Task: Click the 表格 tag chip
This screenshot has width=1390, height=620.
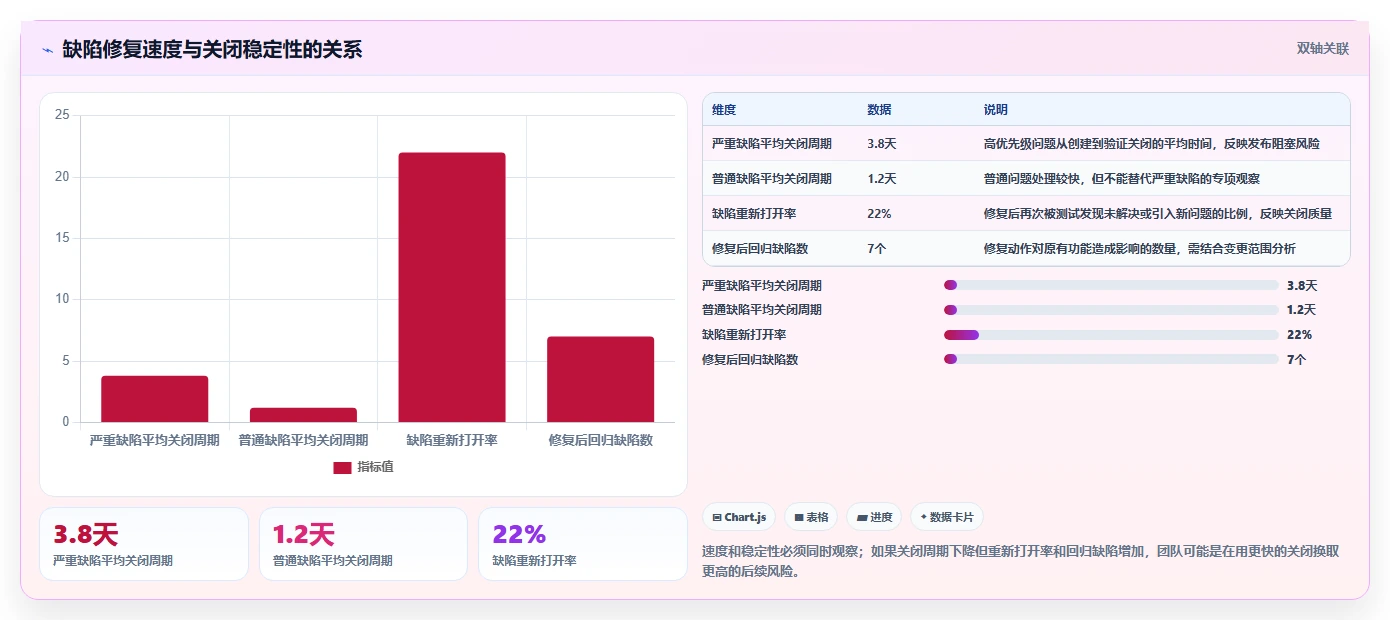Action: pos(811,517)
